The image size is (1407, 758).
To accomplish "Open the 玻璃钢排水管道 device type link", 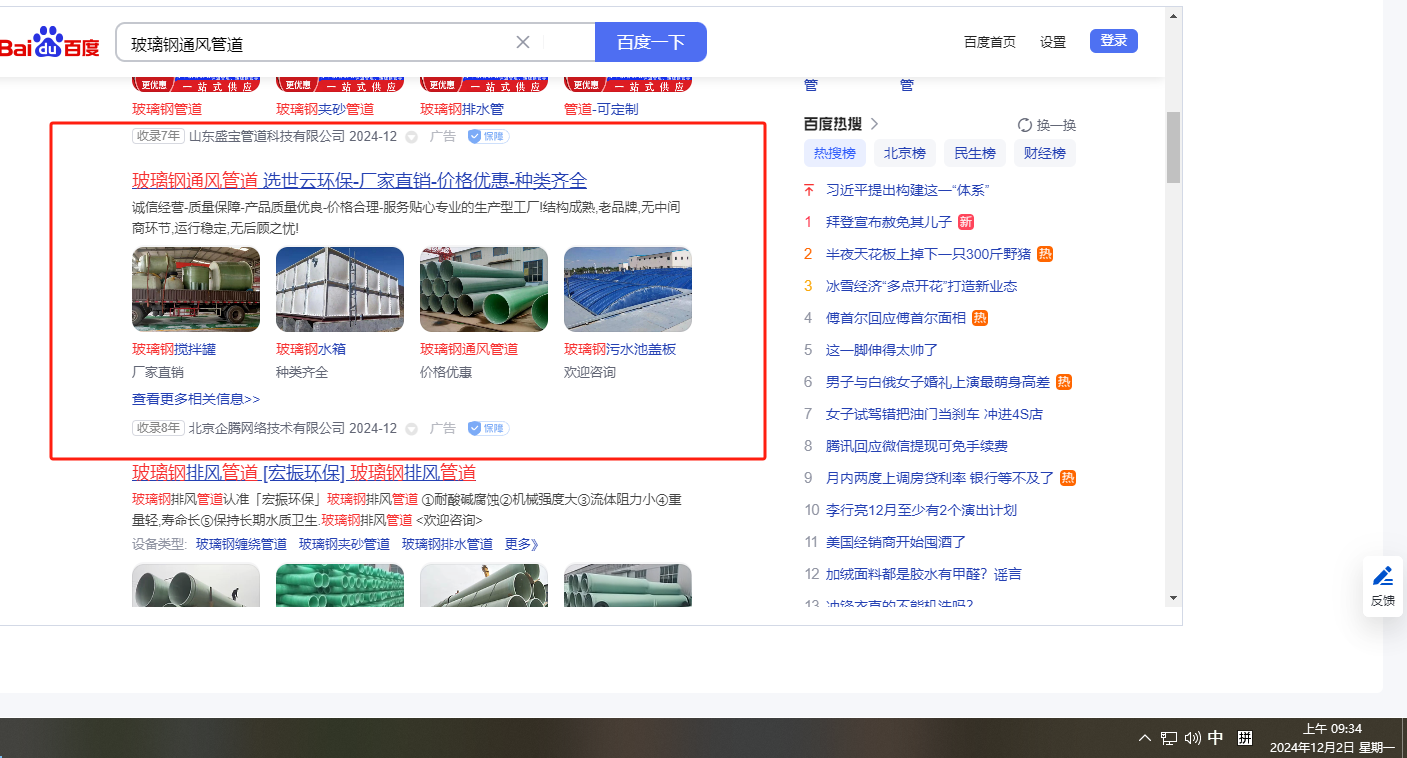I will point(447,544).
